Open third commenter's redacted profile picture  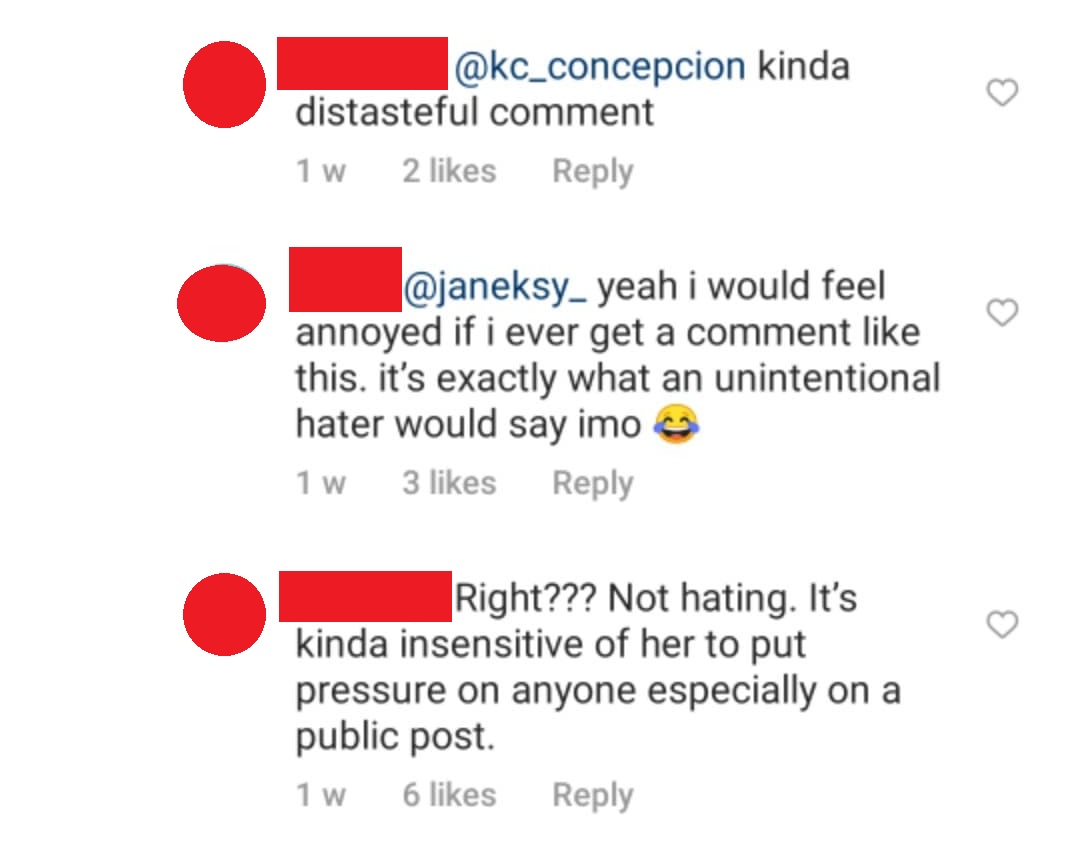click(x=225, y=614)
